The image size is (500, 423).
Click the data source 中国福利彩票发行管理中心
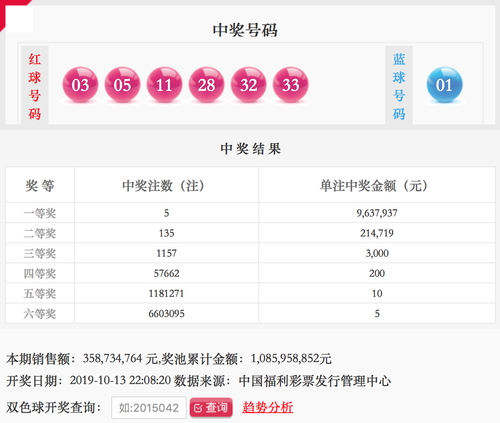point(315,381)
